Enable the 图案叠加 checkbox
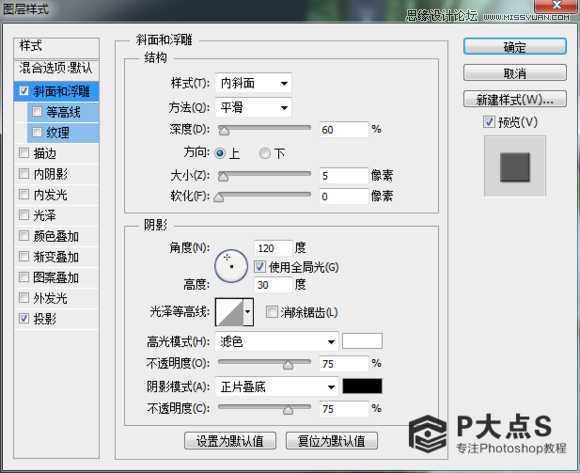580x473 pixels. point(24,277)
